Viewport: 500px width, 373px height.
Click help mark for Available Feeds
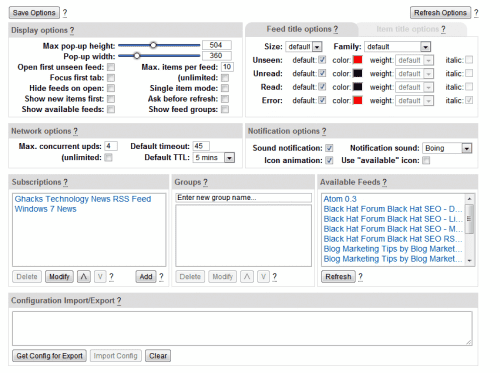(385, 182)
